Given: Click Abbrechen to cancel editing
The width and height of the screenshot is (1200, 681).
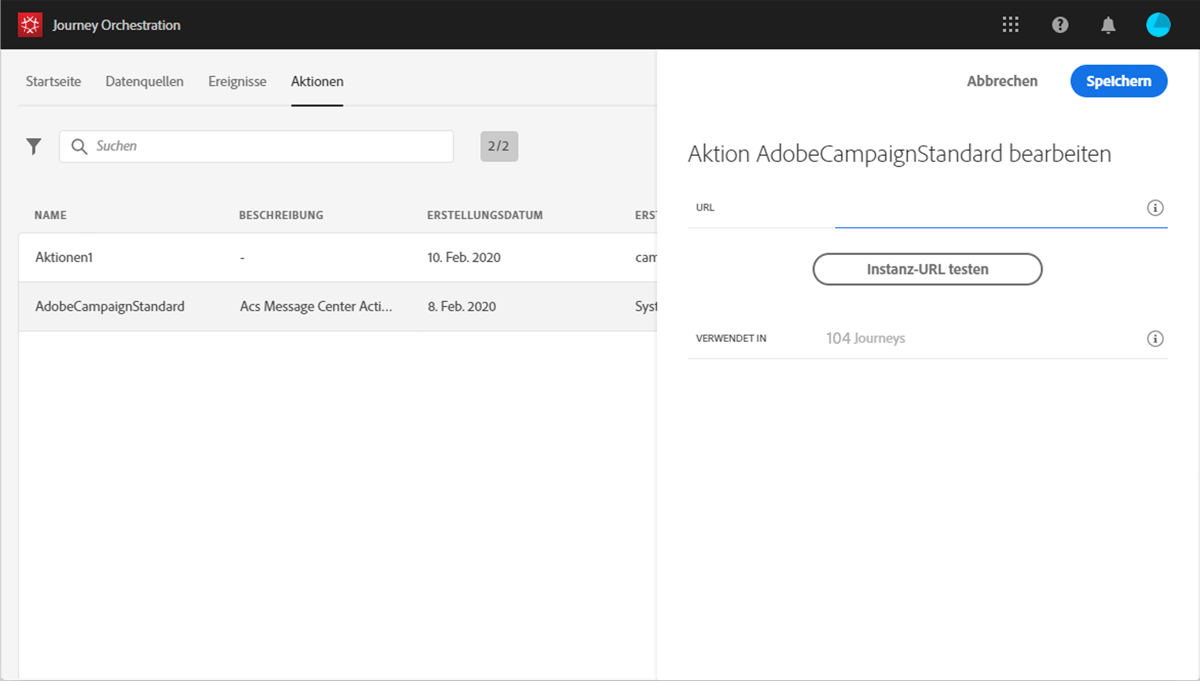Looking at the screenshot, I should point(1002,81).
